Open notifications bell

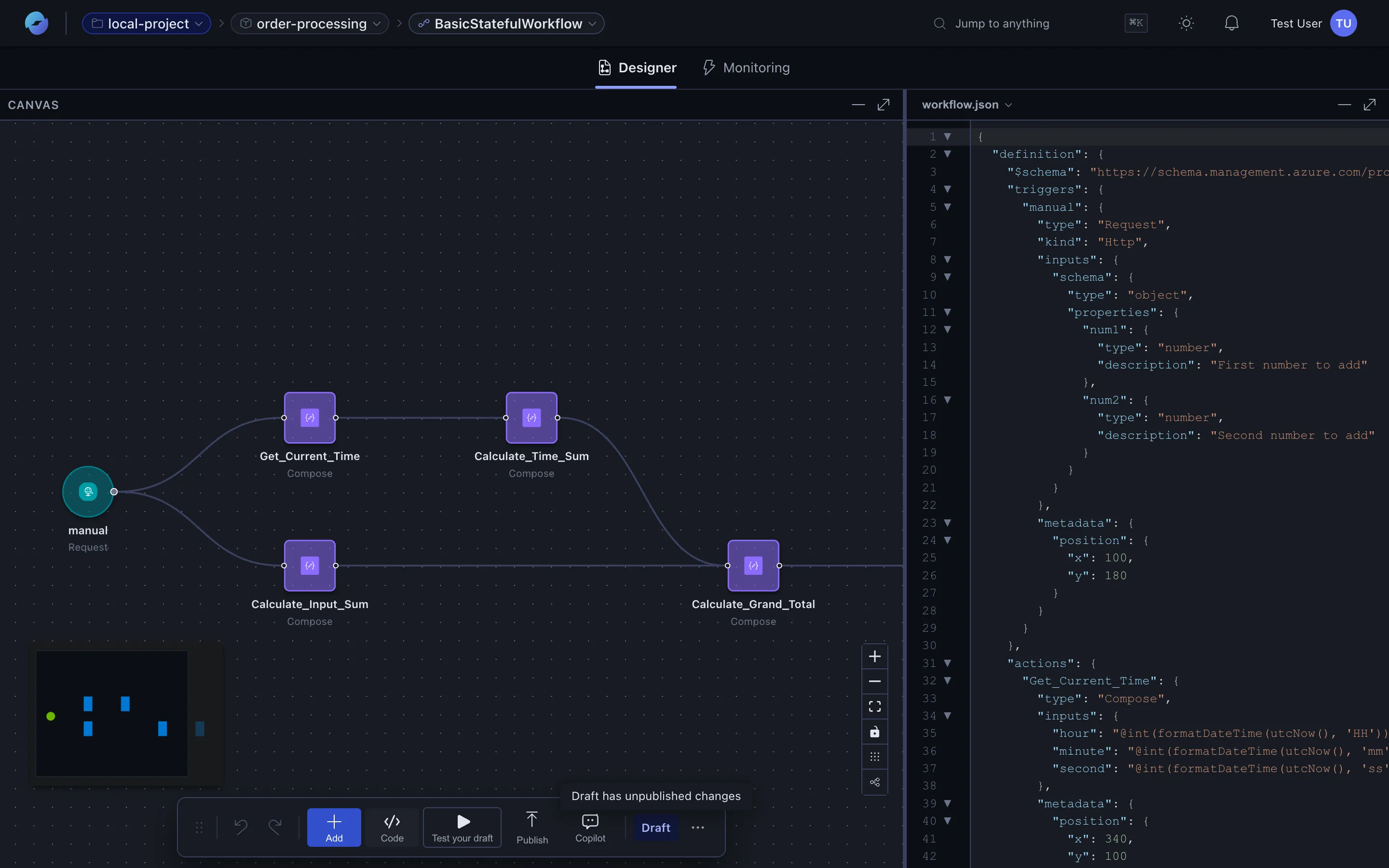[1231, 24]
